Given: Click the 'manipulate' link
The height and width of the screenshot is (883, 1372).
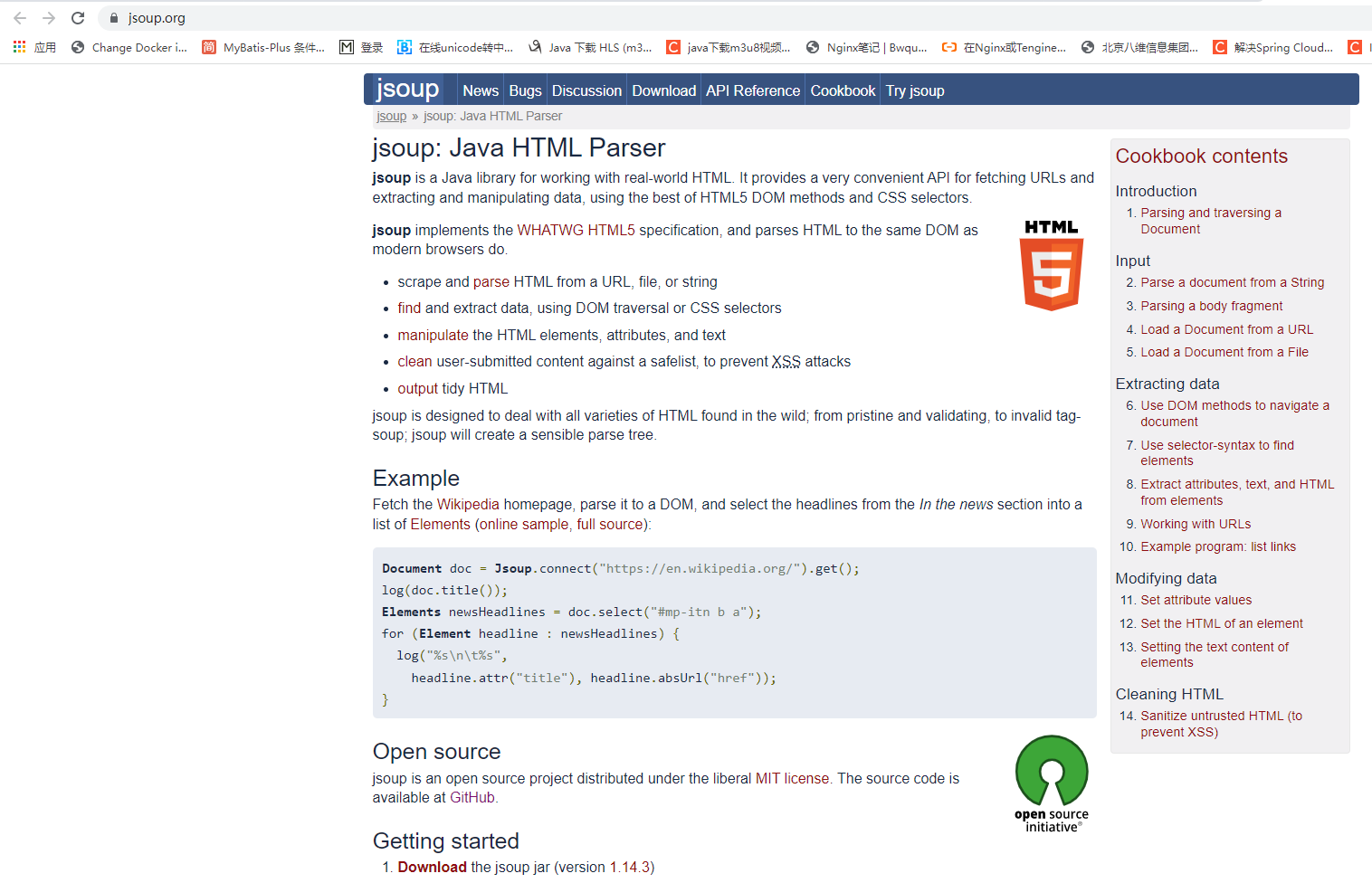Looking at the screenshot, I should coord(431,336).
